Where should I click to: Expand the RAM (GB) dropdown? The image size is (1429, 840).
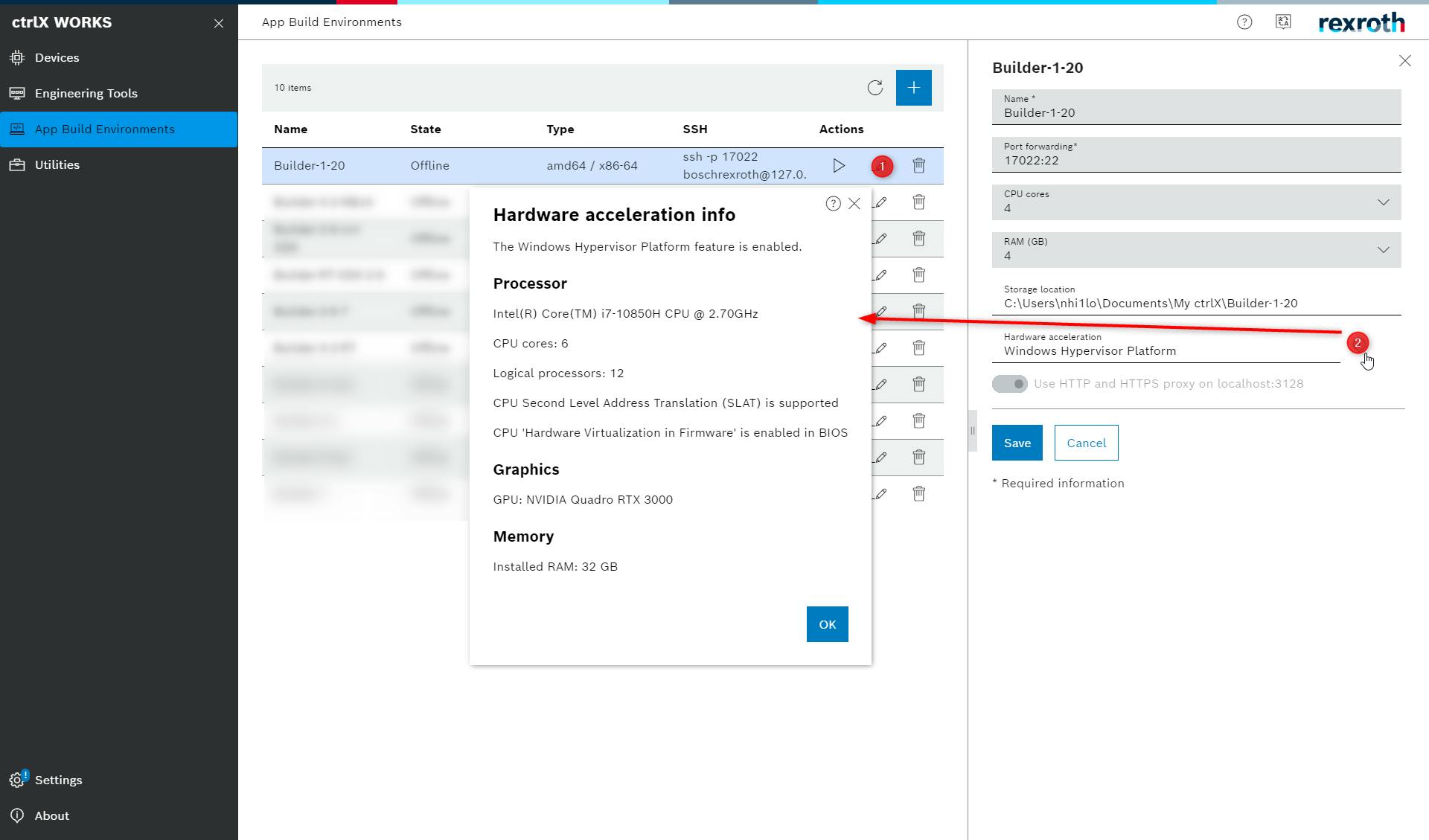(x=1383, y=250)
